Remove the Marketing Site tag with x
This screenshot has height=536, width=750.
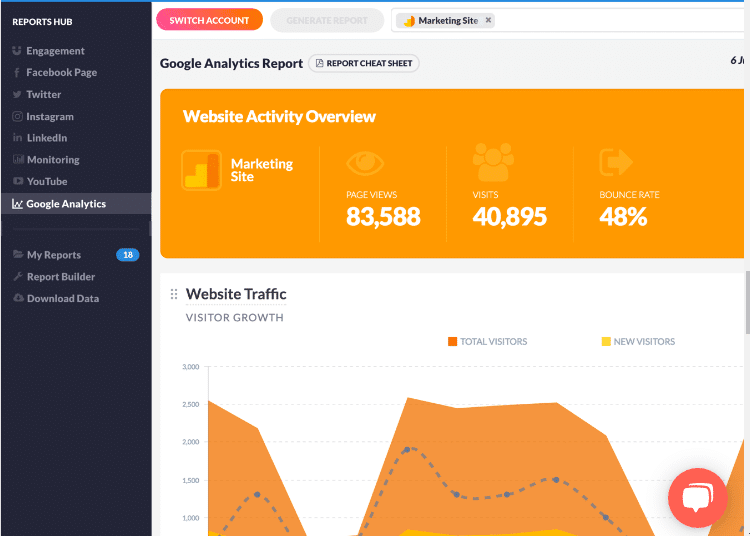tap(488, 20)
